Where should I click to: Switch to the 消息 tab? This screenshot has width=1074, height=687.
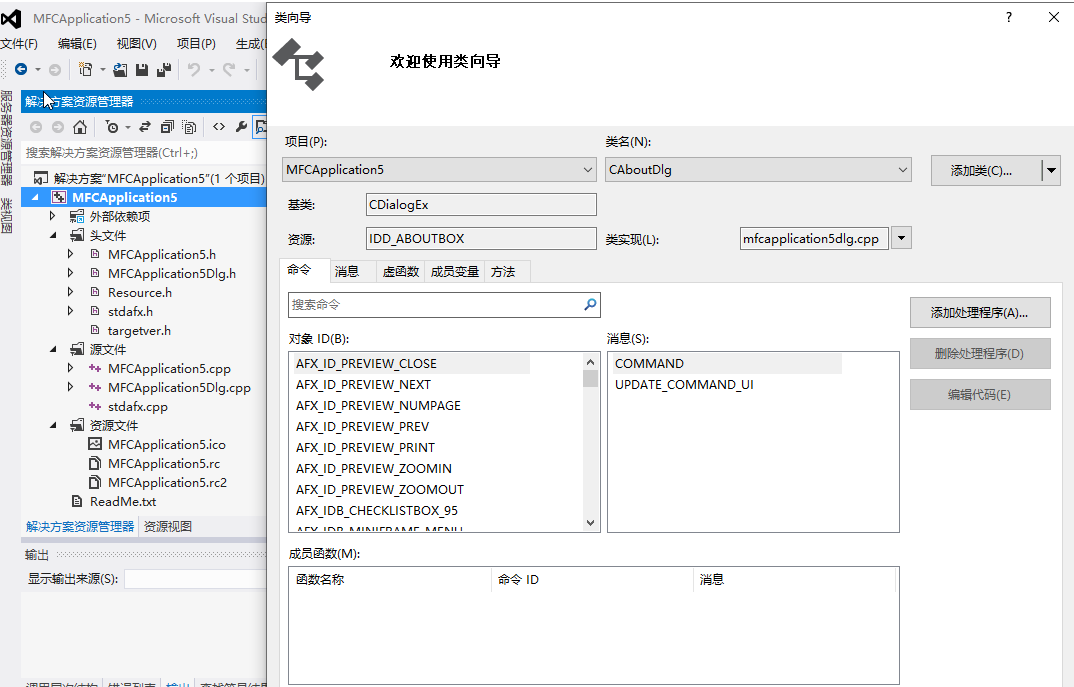click(x=347, y=272)
